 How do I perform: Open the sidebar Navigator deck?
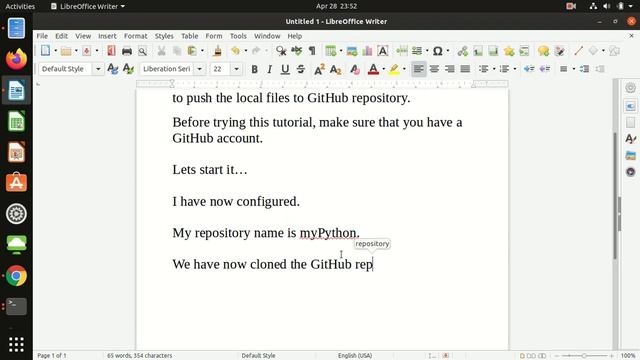coord(630,172)
